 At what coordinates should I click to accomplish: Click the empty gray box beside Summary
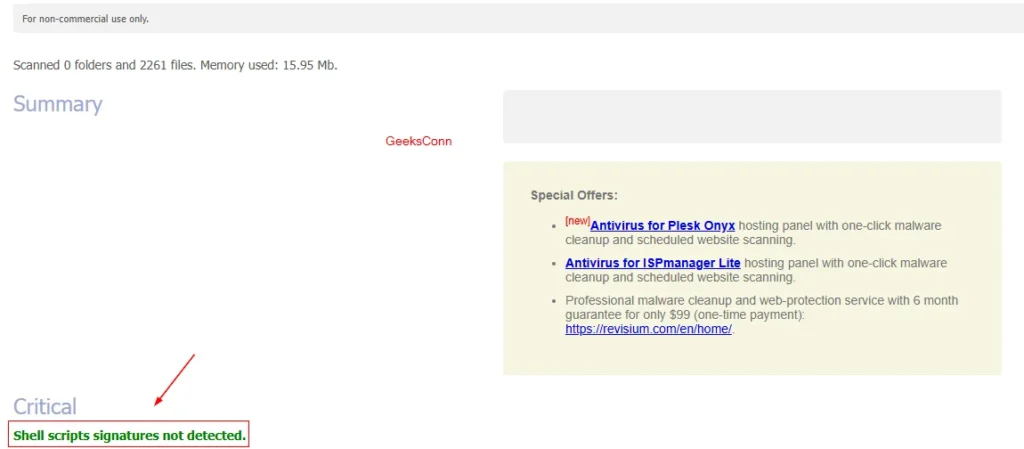click(751, 116)
